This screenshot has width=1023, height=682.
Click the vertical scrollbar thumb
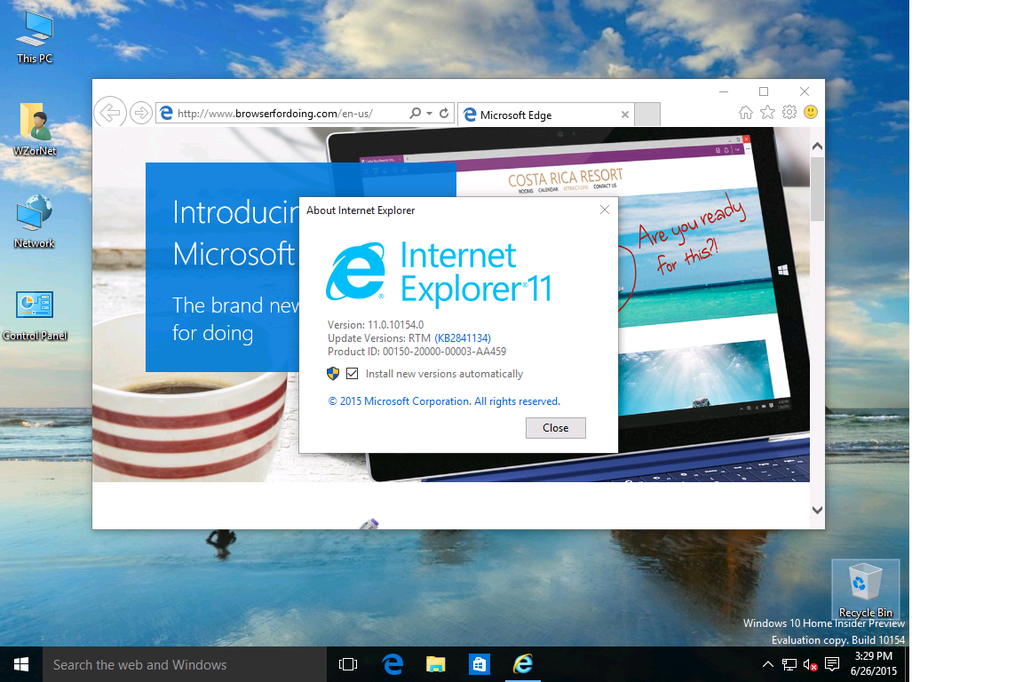817,189
